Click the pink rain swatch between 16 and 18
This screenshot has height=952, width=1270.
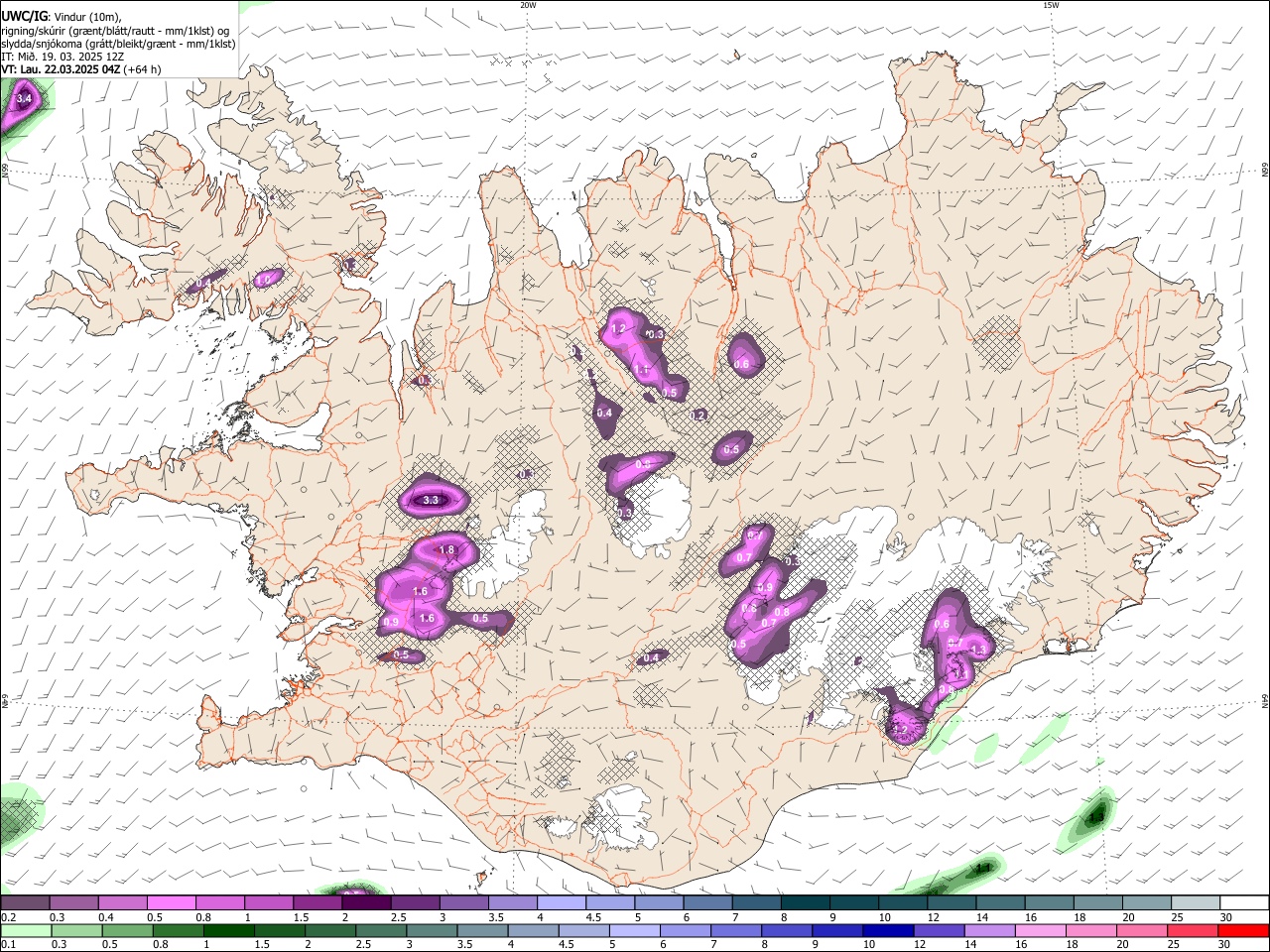pyautogui.click(x=1042, y=930)
